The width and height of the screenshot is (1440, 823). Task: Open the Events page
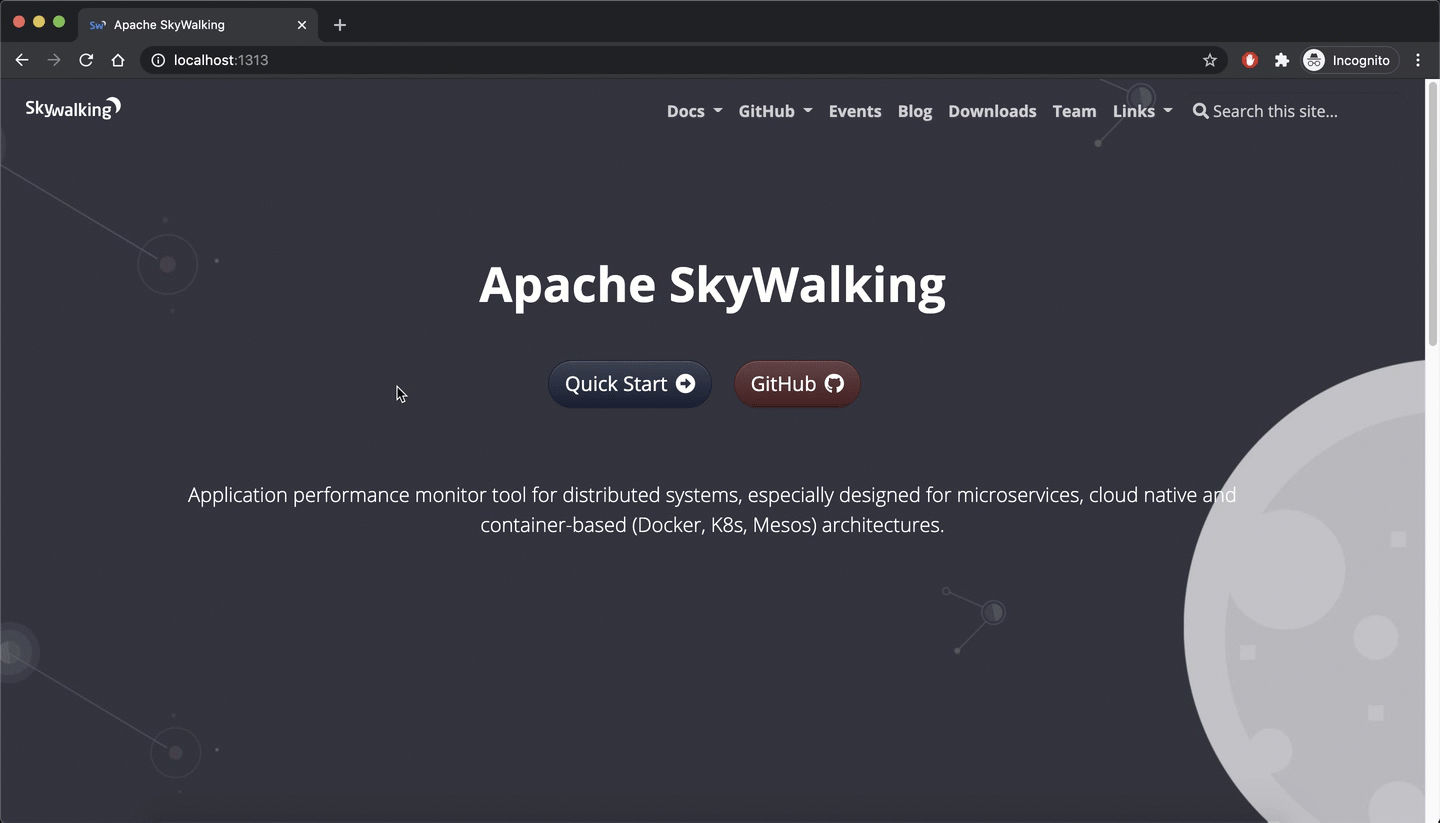(855, 111)
